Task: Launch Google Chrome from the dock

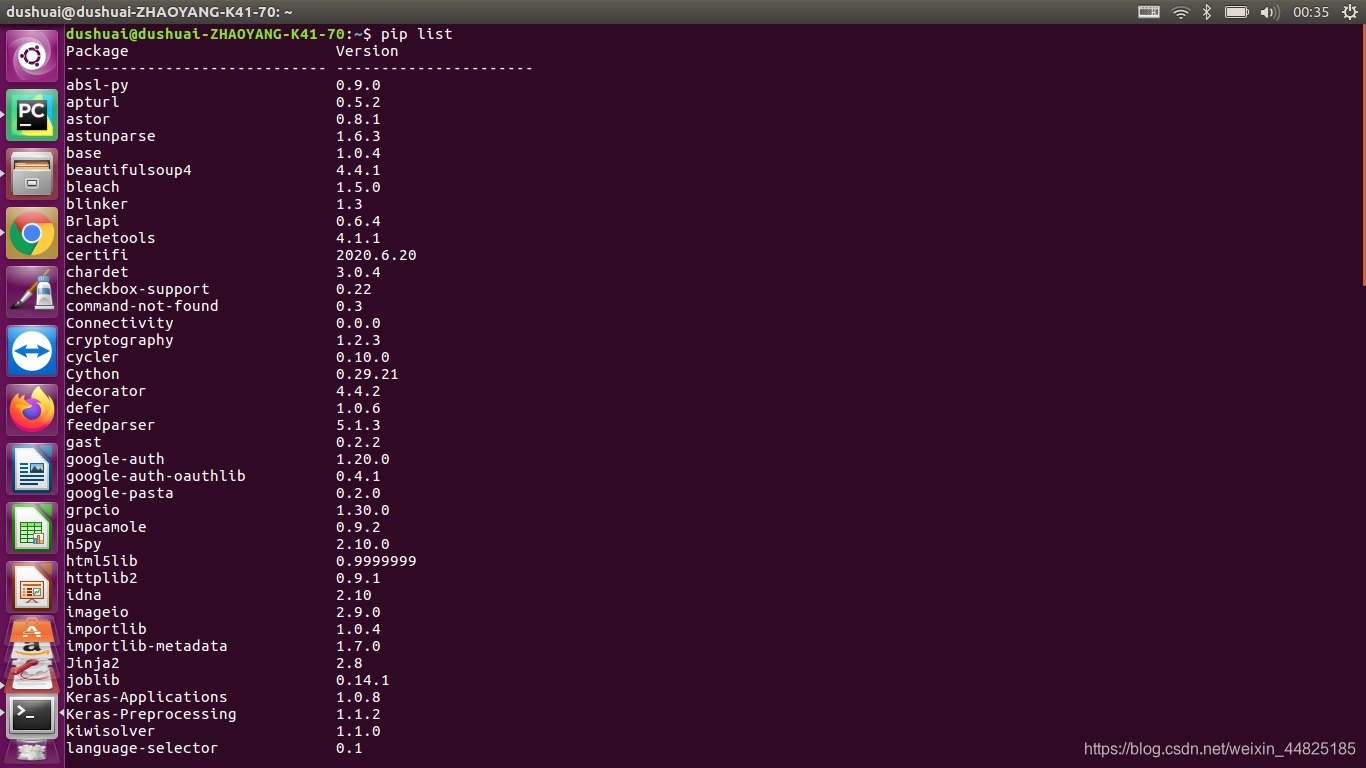Action: [32, 233]
